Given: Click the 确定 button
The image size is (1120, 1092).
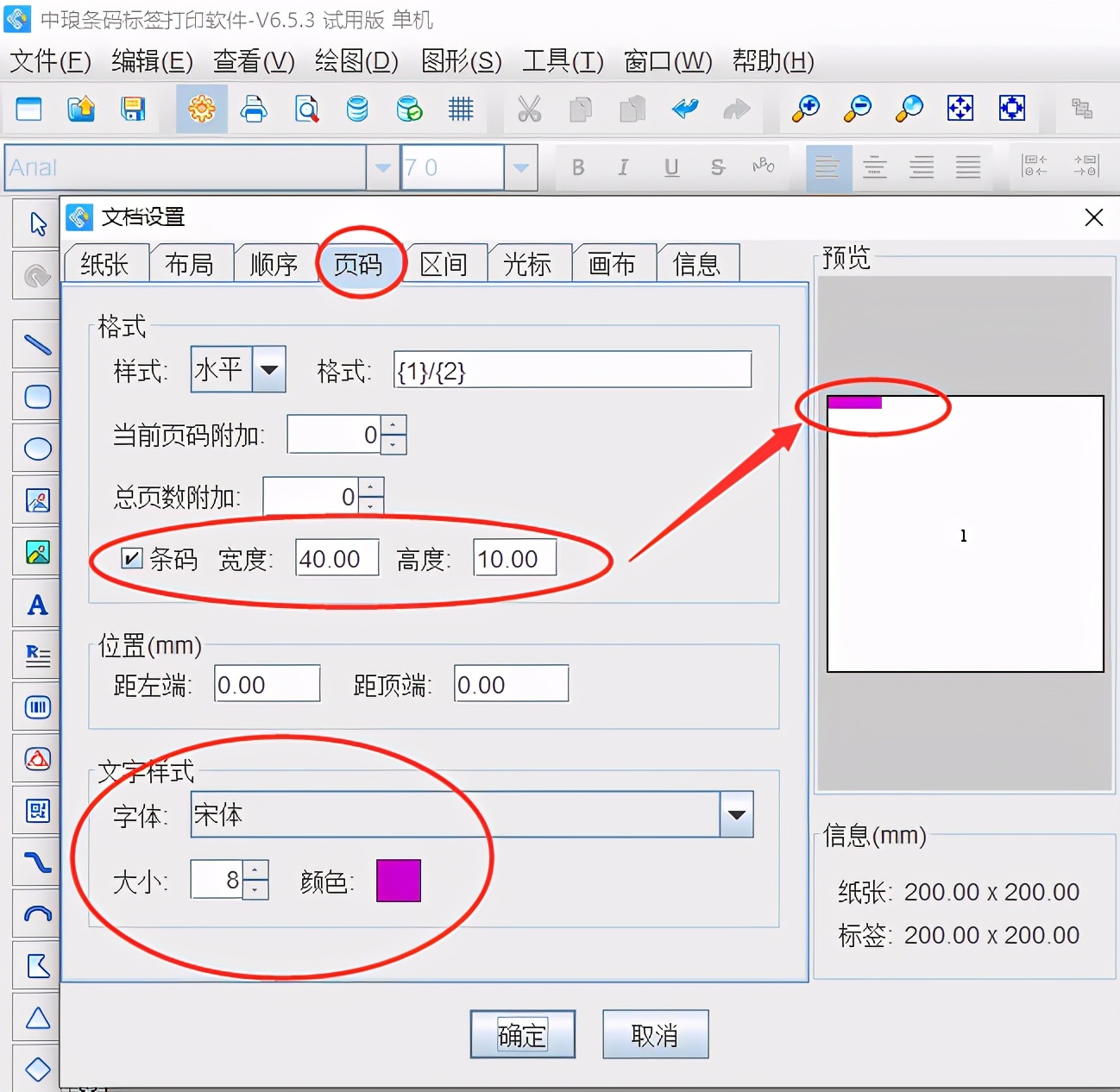Looking at the screenshot, I should pyautogui.click(x=523, y=1034).
